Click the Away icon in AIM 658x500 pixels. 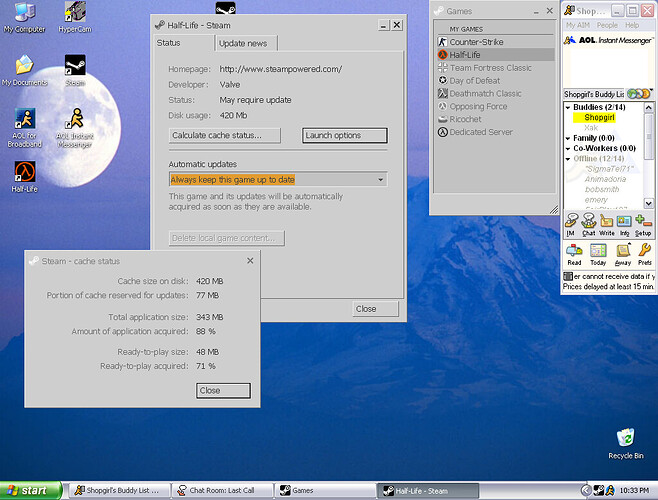pos(623,254)
